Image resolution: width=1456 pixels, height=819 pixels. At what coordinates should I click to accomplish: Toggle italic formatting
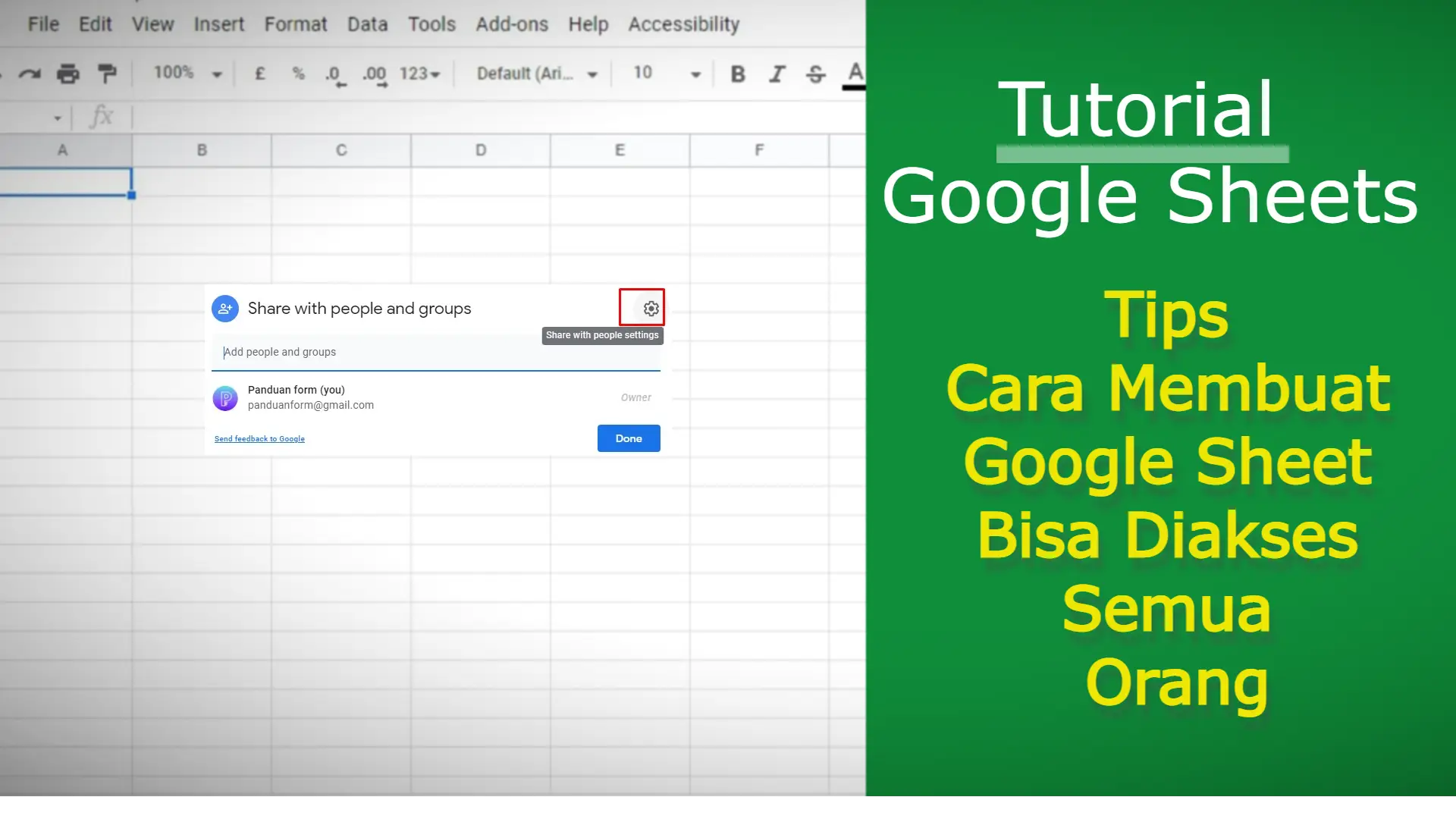click(777, 74)
